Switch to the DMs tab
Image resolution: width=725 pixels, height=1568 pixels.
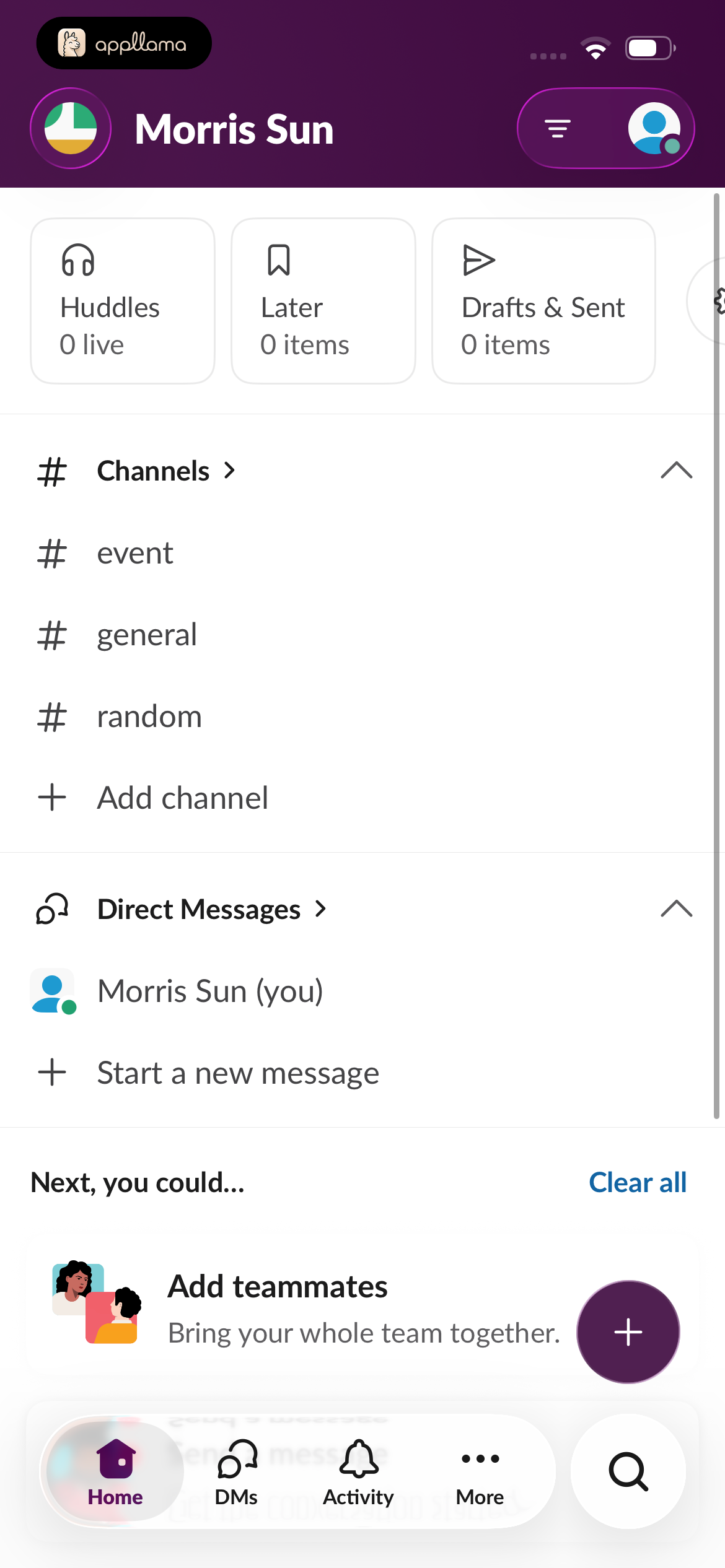point(237,1473)
